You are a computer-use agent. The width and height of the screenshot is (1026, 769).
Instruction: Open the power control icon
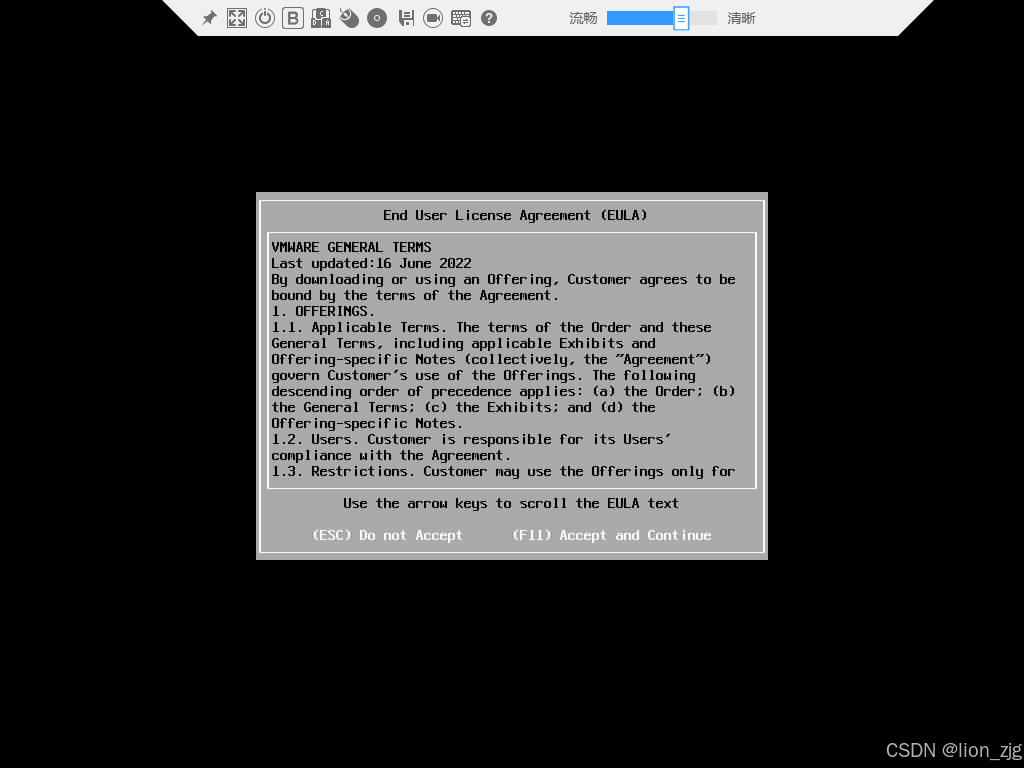tap(265, 18)
